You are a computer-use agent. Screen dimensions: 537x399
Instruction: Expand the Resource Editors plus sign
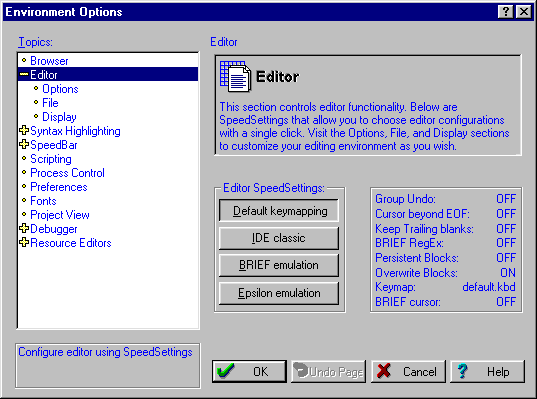coord(24,242)
